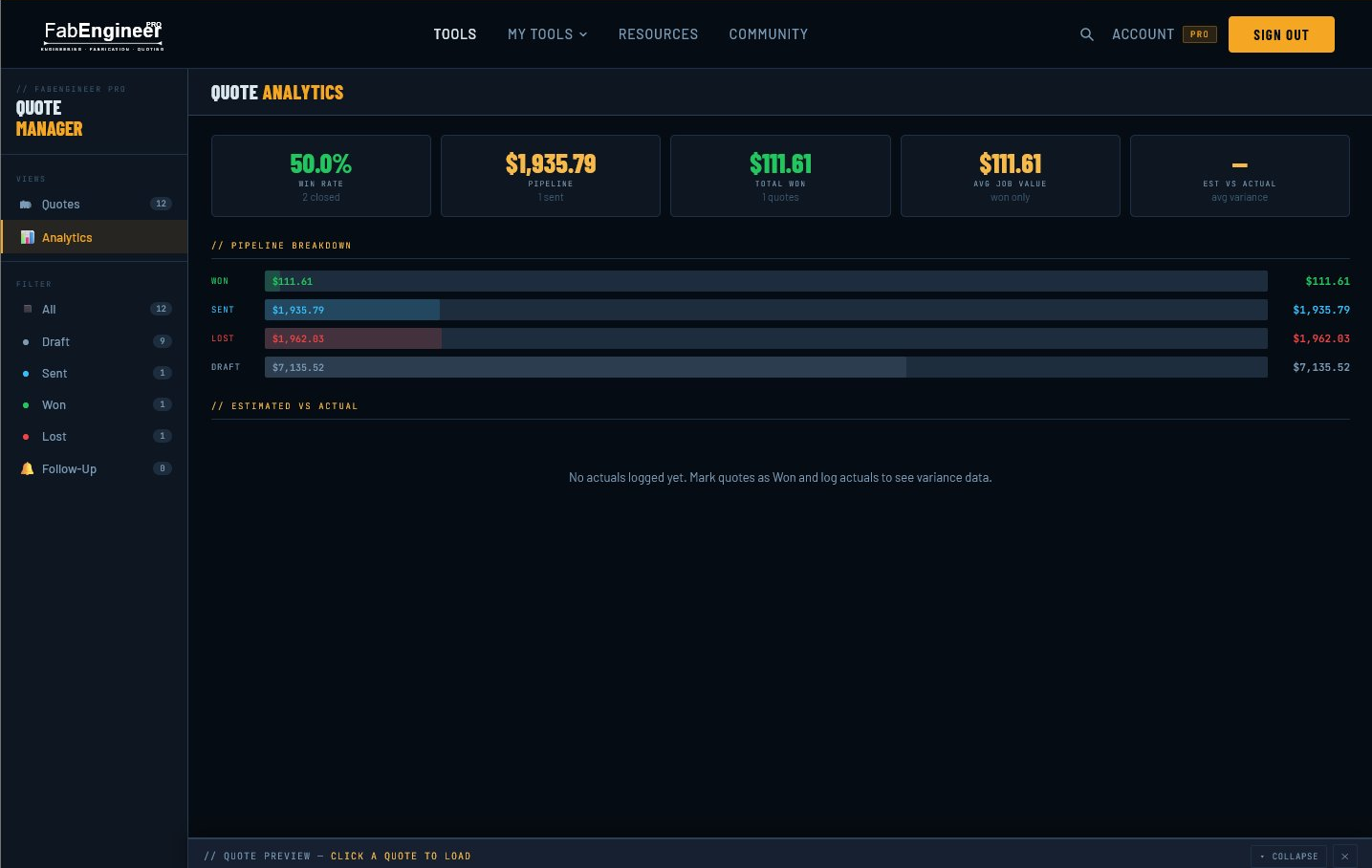Open the RESOURCES page

(658, 33)
